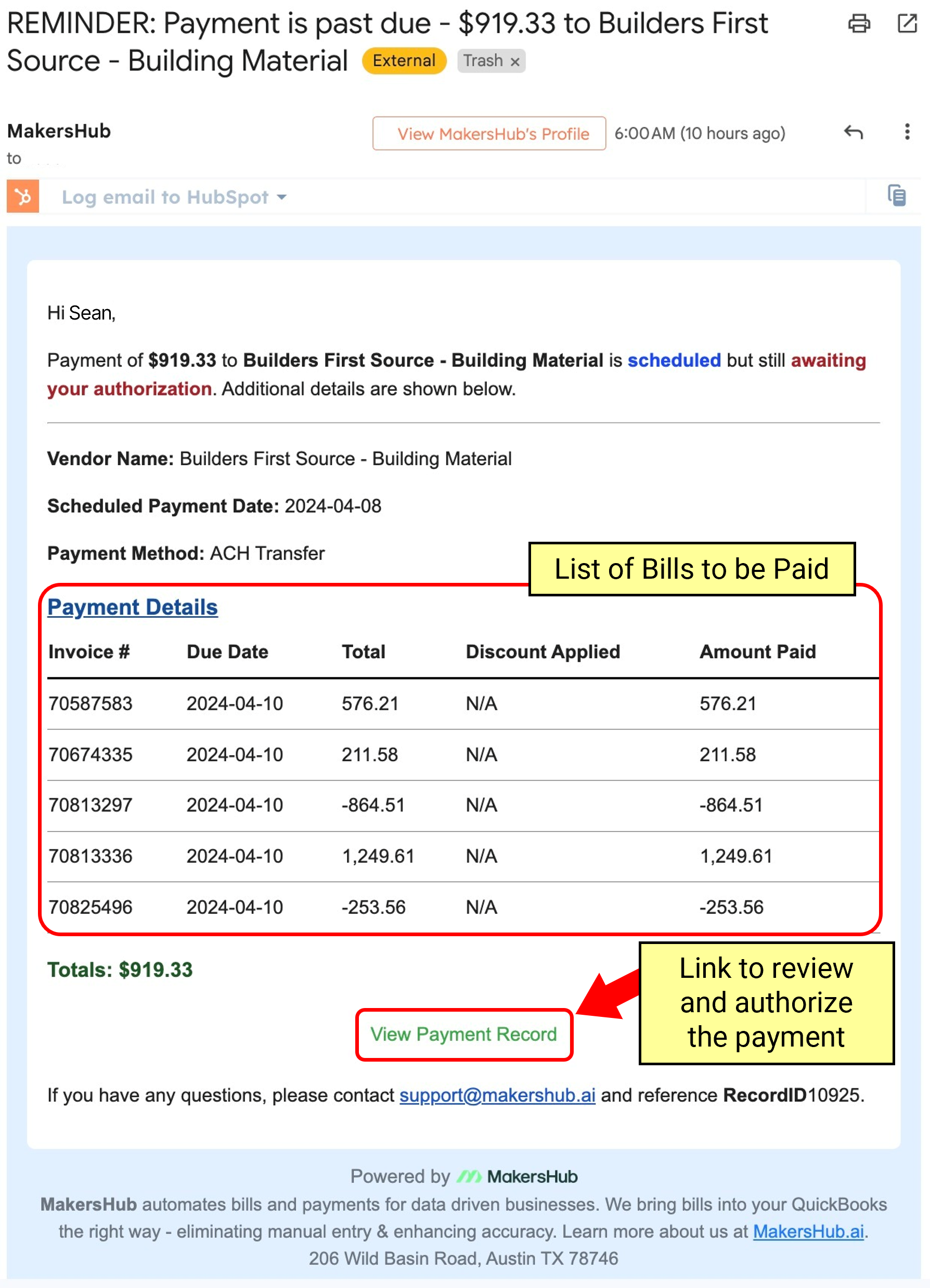
Task: Select invoice number 70825496
Action: (x=91, y=908)
